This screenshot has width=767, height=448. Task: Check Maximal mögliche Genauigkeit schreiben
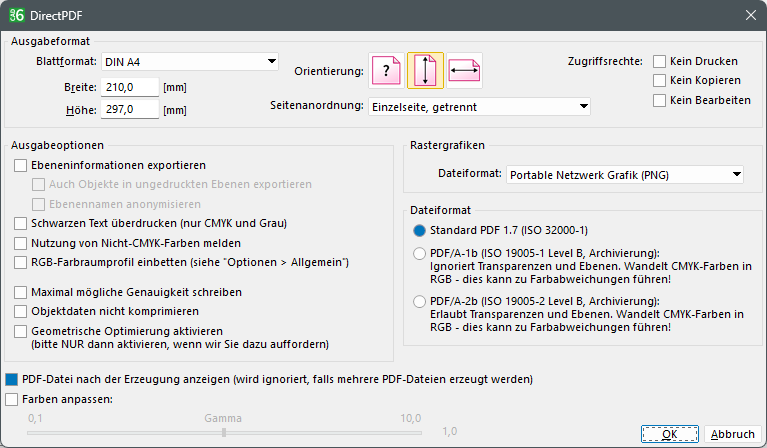21,292
